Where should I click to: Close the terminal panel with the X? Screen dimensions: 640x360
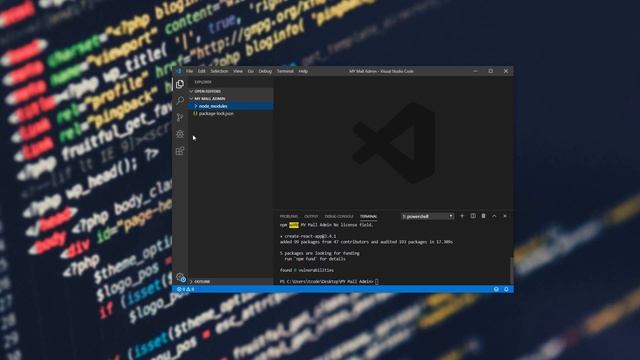[x=505, y=216]
